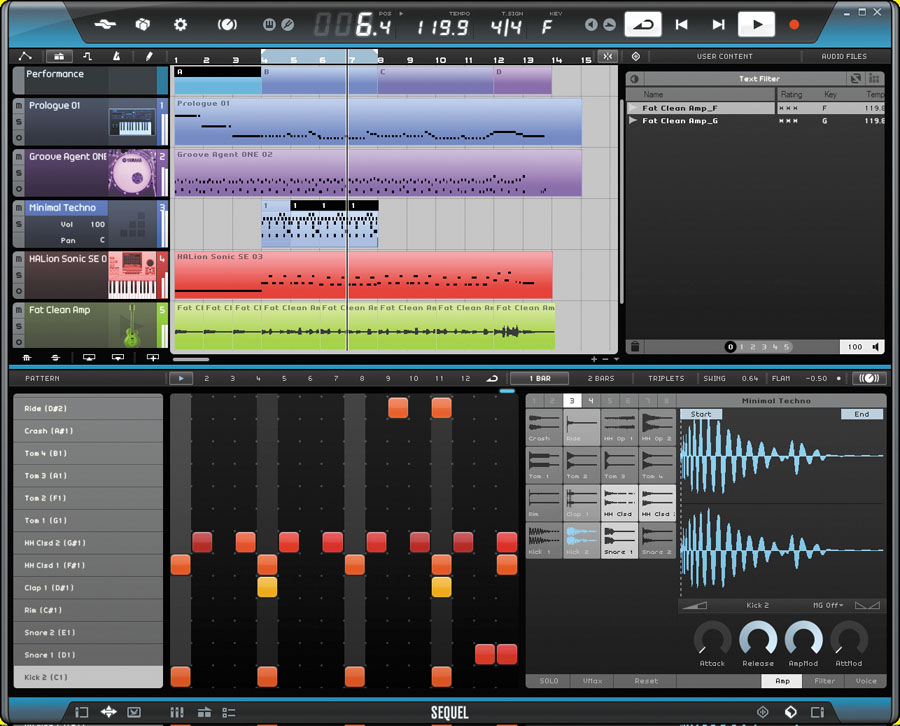Click the round pencil icon beside keyboard icon
This screenshot has height=726, width=900.
[288, 24]
